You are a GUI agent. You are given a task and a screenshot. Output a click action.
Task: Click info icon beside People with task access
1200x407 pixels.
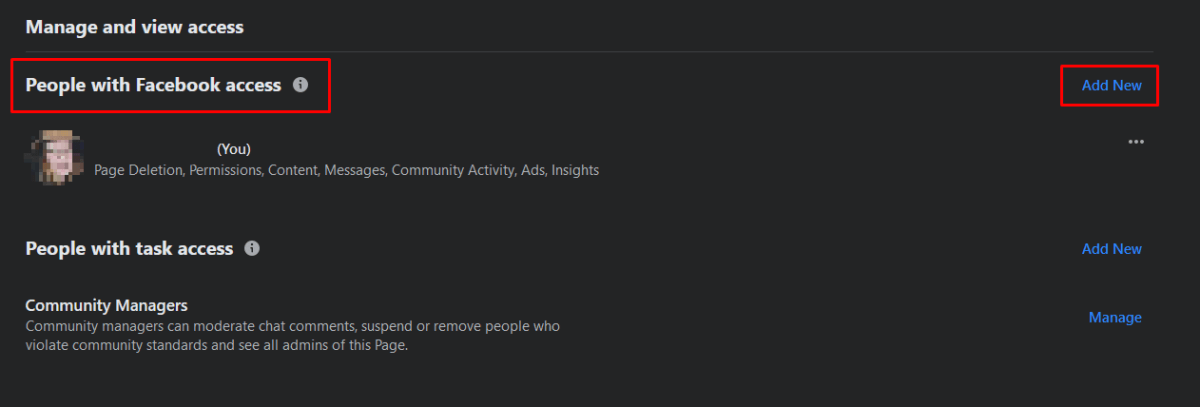pos(252,248)
